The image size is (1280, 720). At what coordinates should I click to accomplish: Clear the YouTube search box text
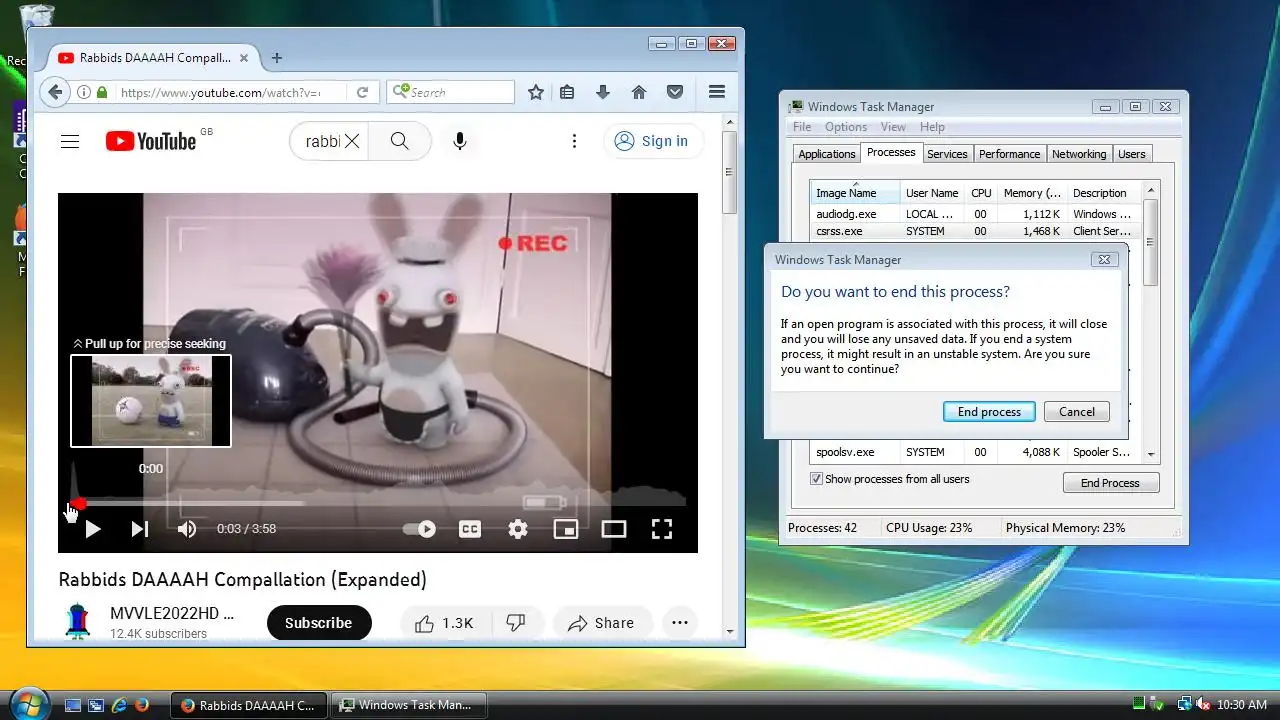click(x=352, y=141)
